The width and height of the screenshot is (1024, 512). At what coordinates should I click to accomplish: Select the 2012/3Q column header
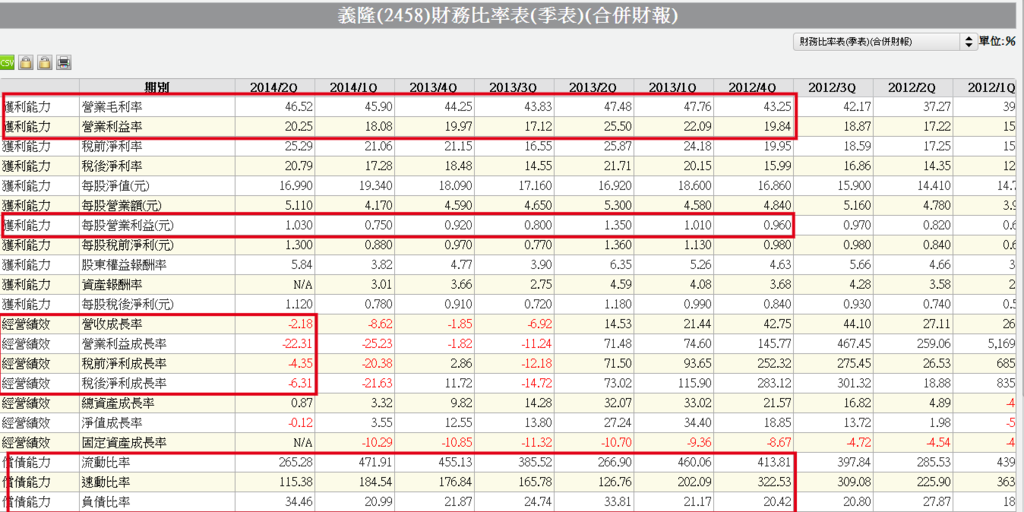(833, 88)
